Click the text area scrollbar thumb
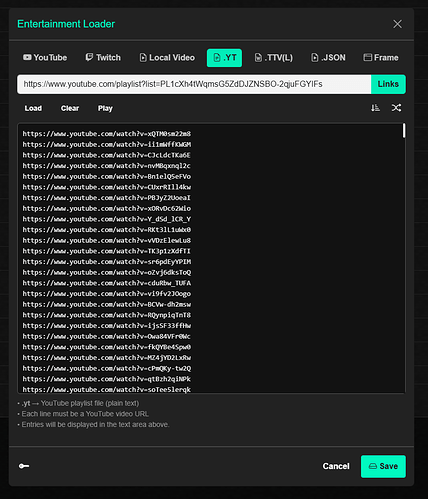 404,131
